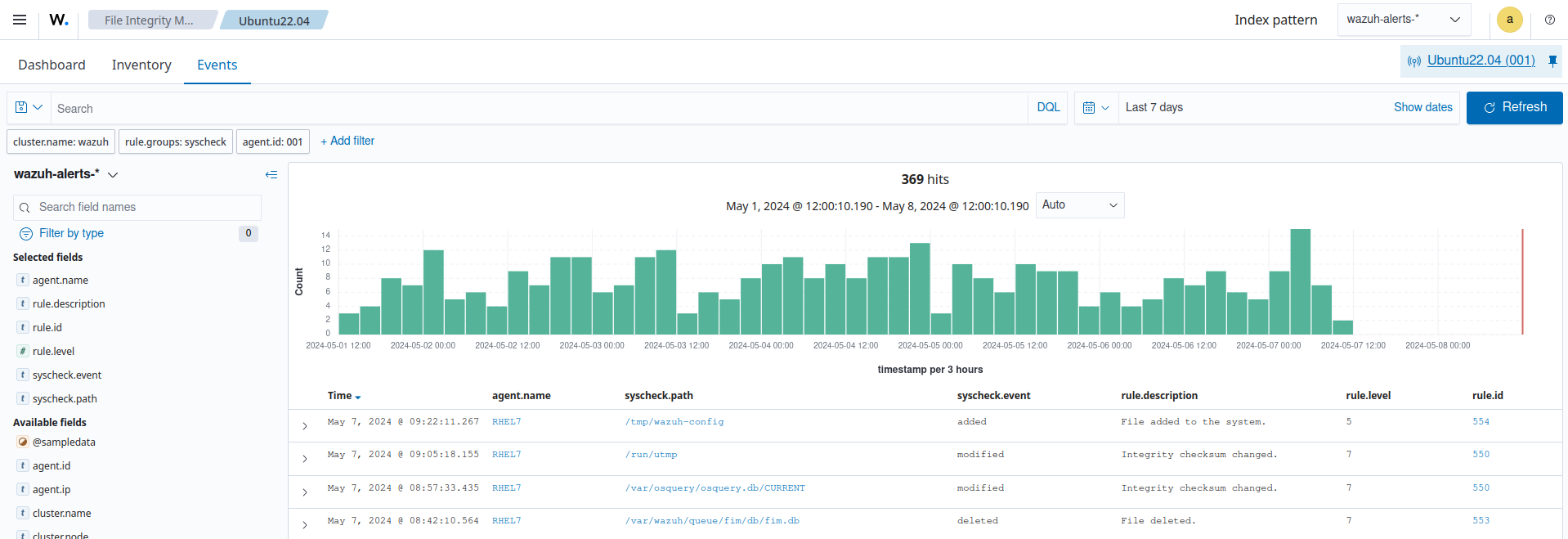Toggle the rule.groups: syscheck filter

click(x=175, y=141)
